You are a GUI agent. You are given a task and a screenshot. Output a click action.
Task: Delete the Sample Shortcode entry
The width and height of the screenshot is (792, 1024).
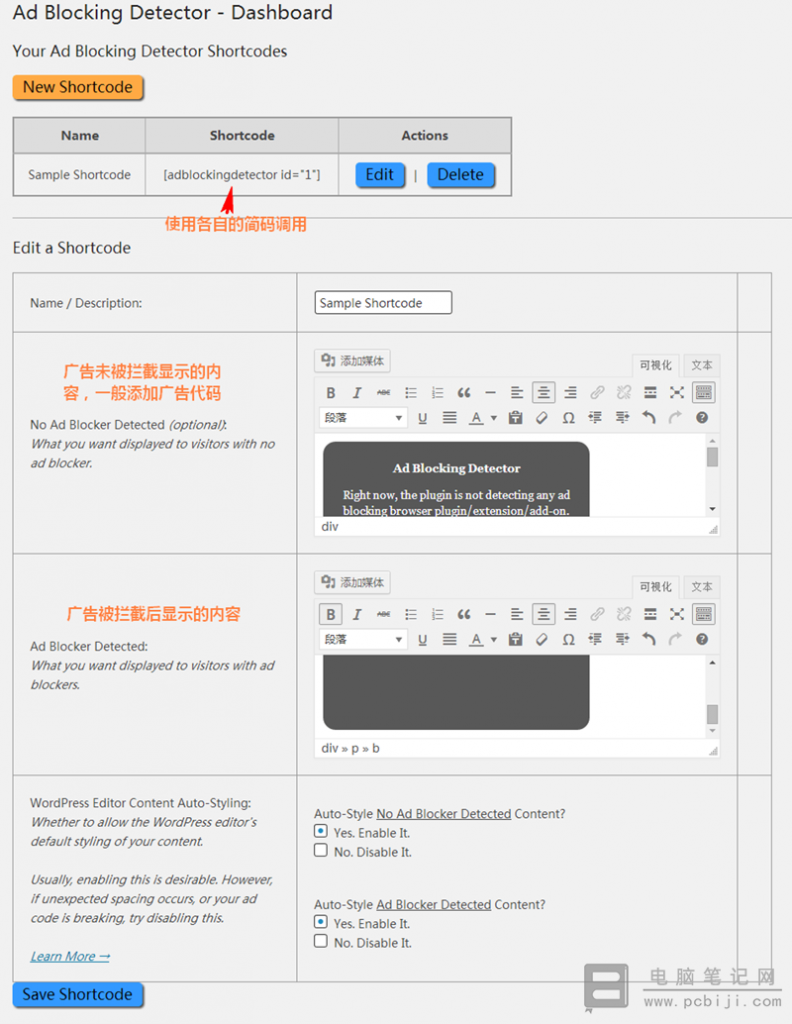click(x=461, y=175)
